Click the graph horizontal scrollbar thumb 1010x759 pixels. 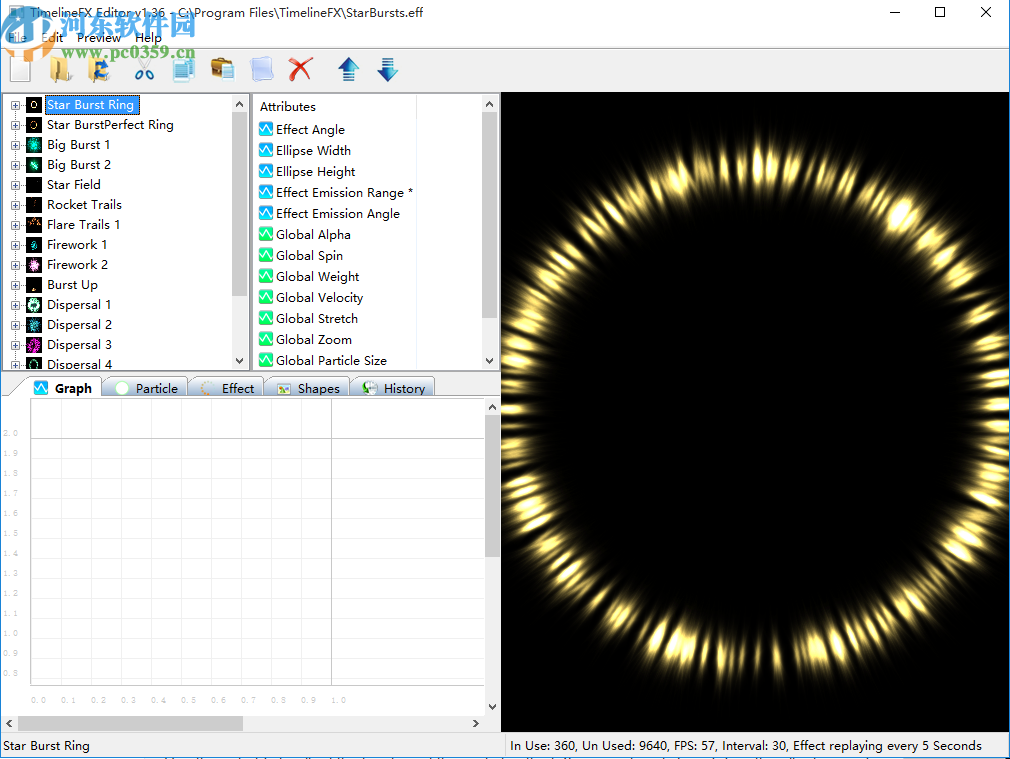tap(130, 723)
